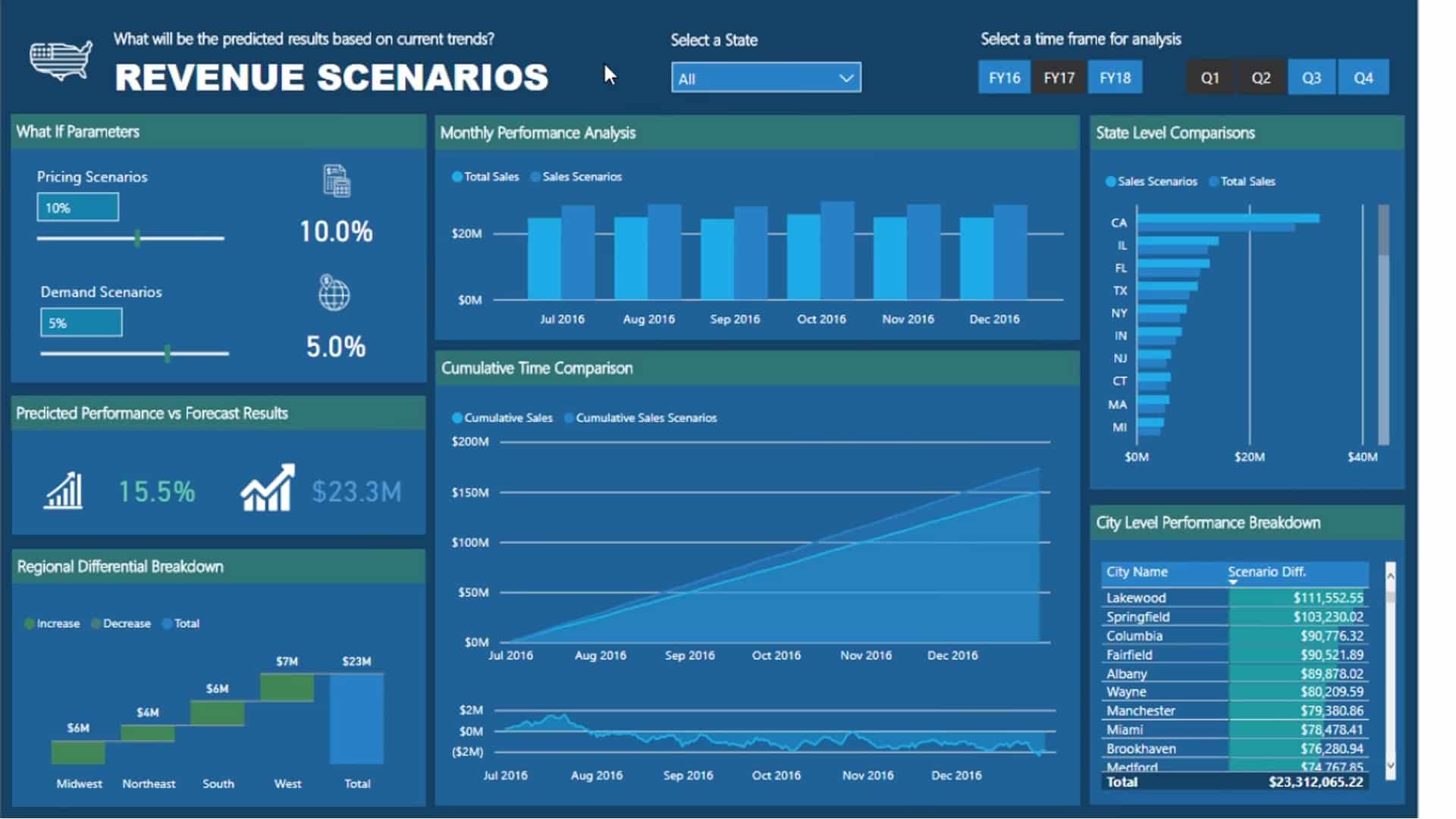This screenshot has width=1456, height=819.
Task: Select the Manchester city row
Action: point(1235,711)
